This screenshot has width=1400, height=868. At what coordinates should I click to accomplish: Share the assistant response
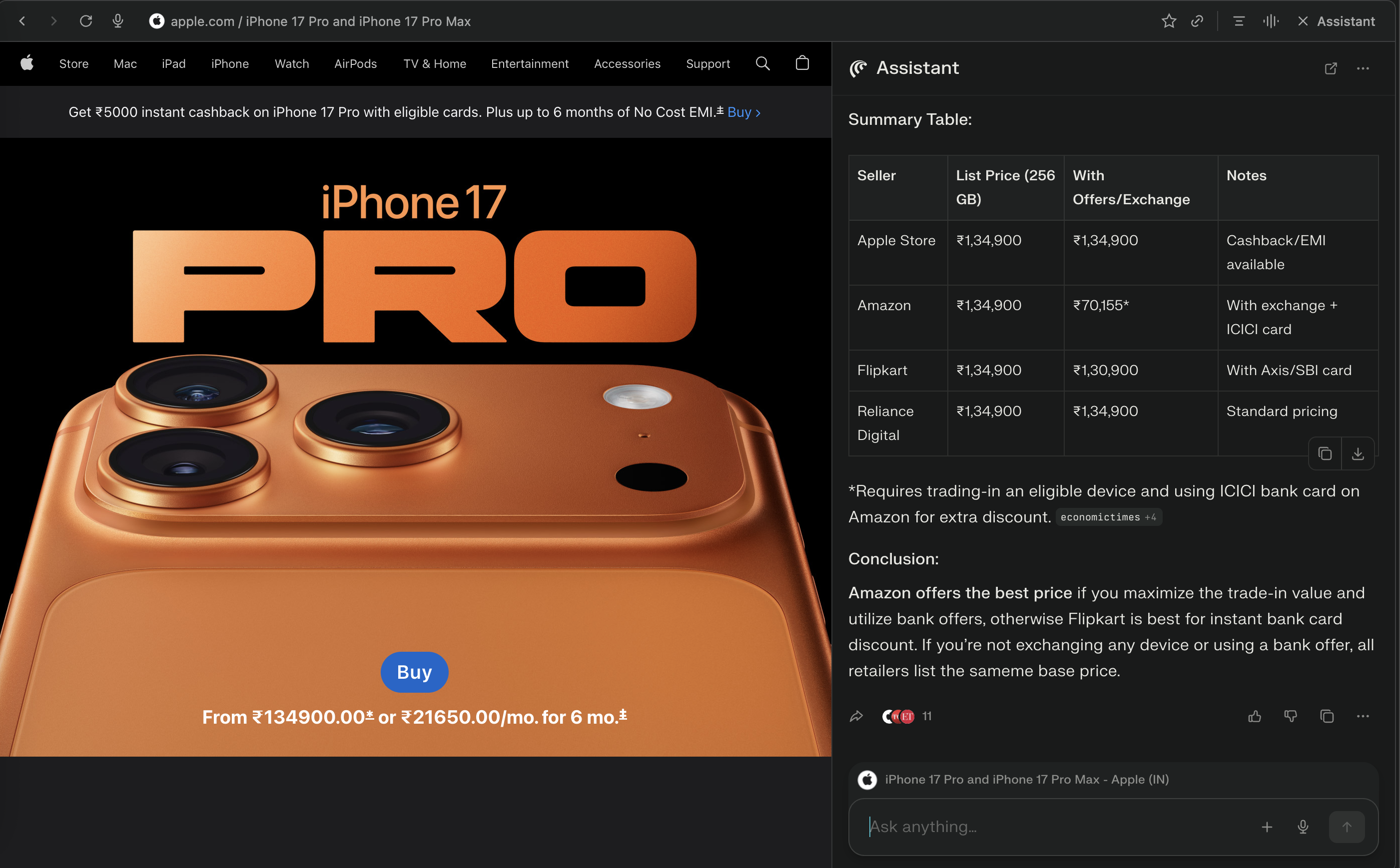click(856, 716)
